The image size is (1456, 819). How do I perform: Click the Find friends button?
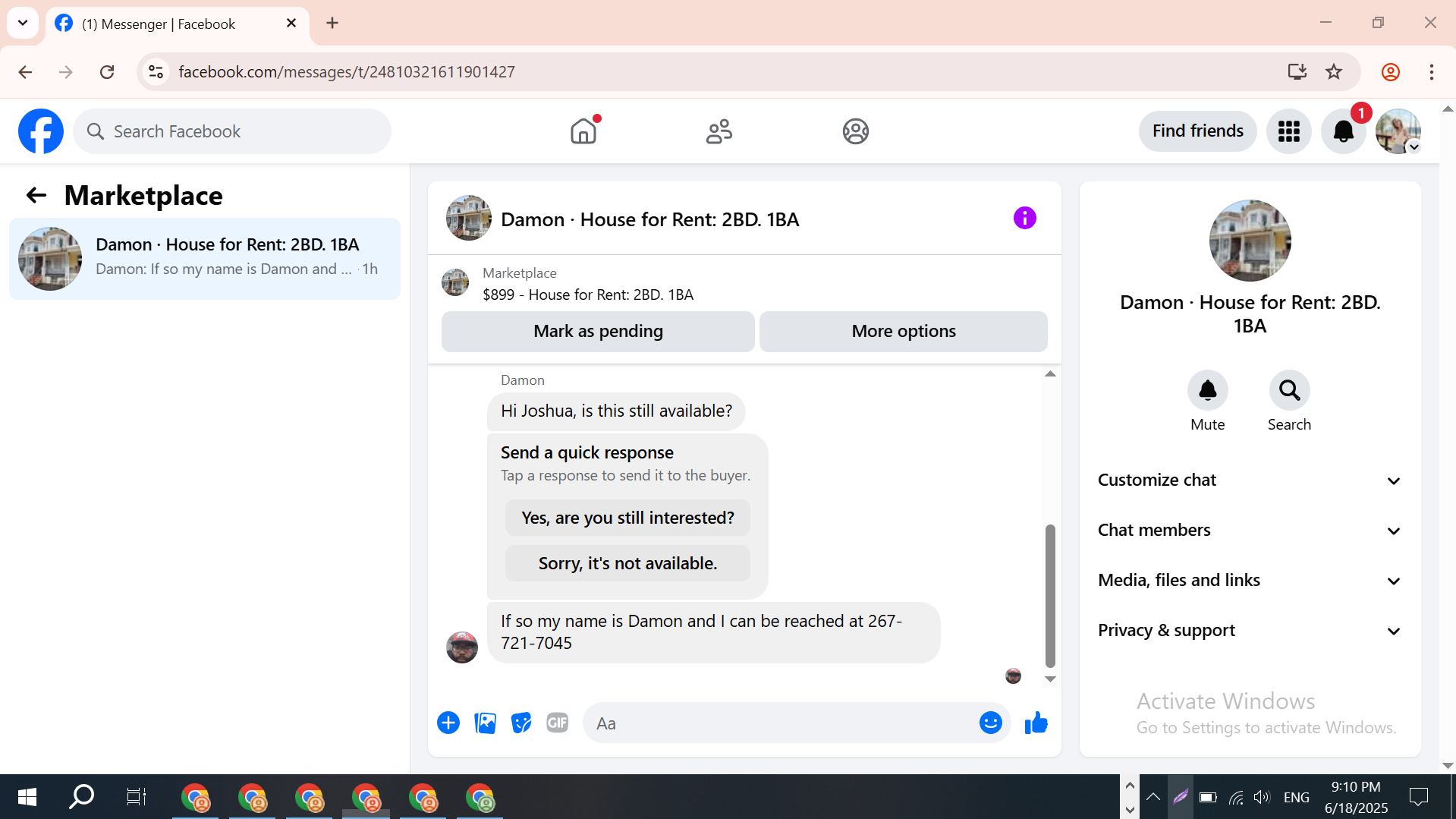coord(1197,131)
